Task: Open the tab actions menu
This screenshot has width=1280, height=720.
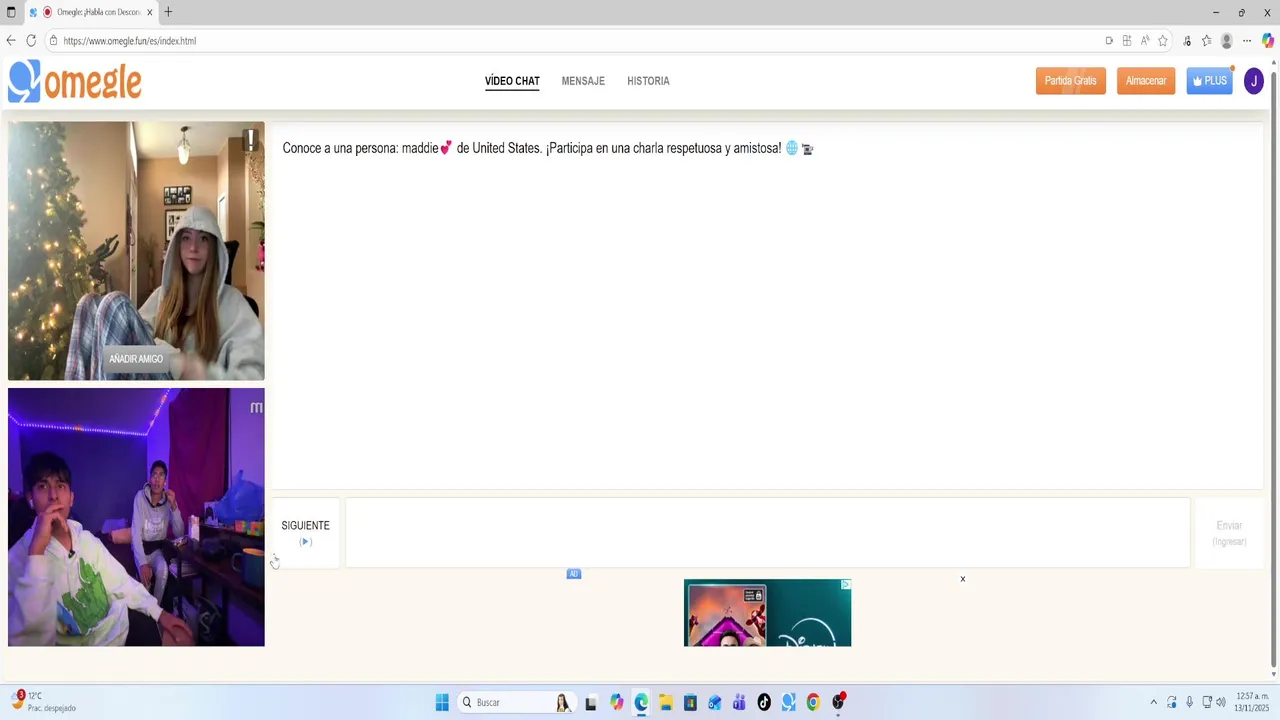Action: pos(11,12)
